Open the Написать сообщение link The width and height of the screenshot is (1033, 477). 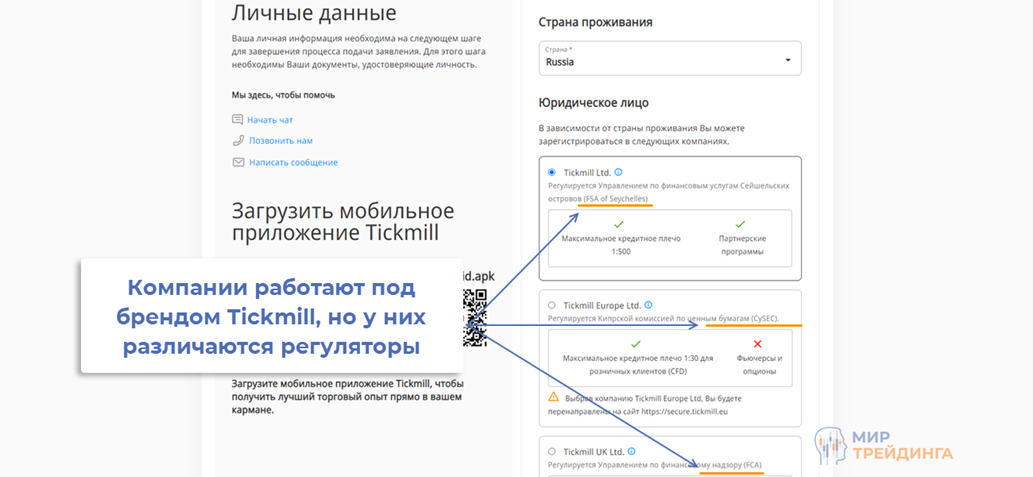293,162
